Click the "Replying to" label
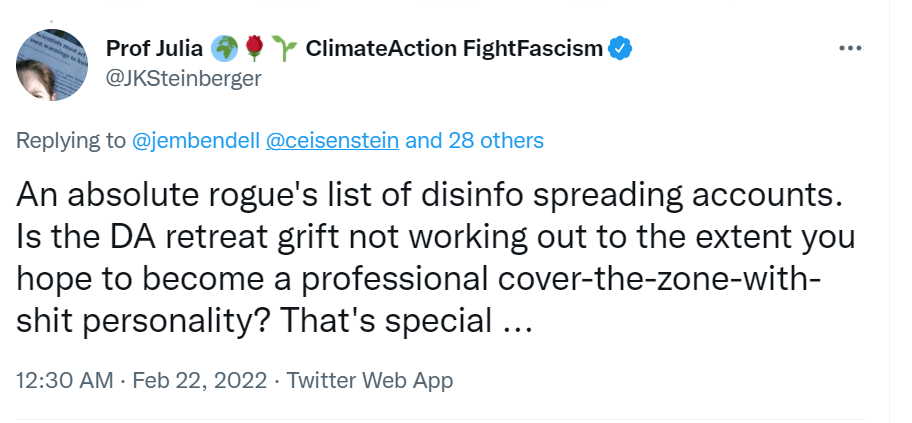 point(71,140)
